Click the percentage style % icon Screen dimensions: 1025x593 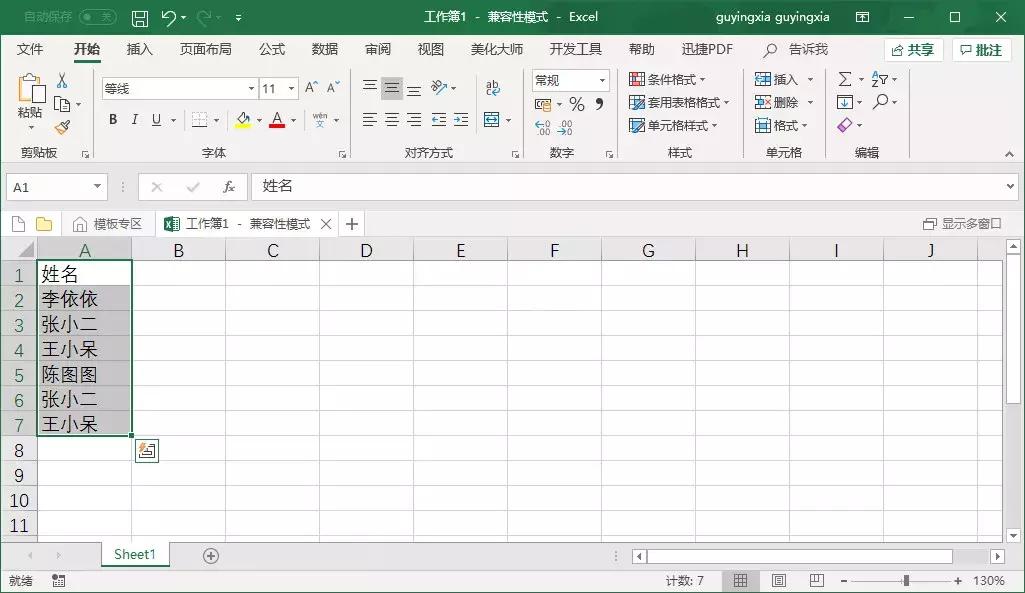576,104
